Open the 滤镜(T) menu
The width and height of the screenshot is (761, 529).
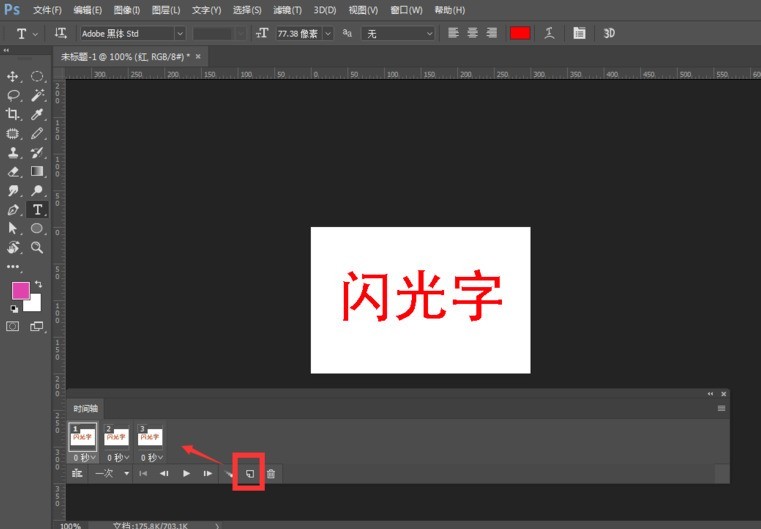287,10
